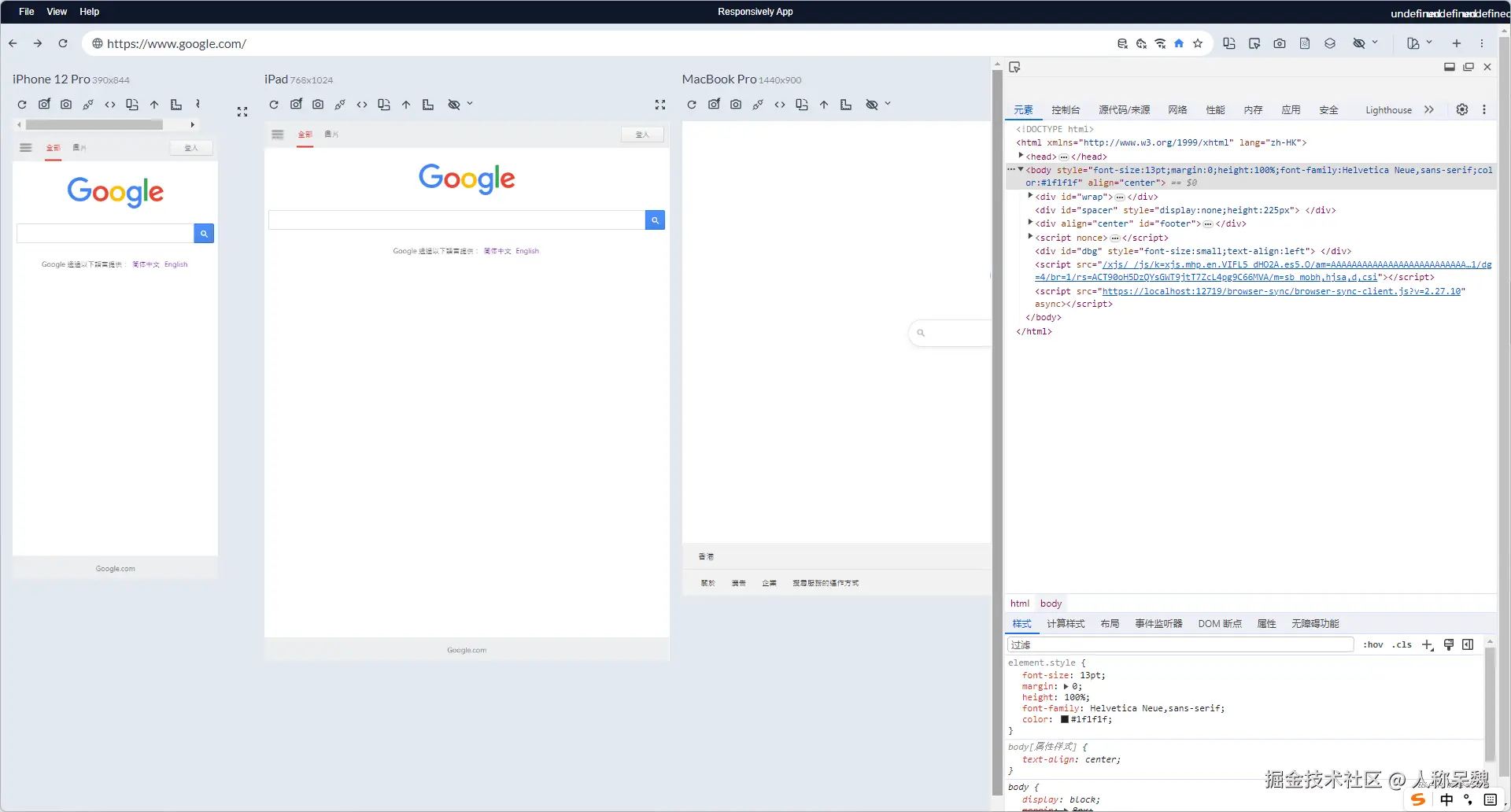Screenshot all devices from main toolbar
Screen dimensions: 1511x812
(x=1280, y=43)
